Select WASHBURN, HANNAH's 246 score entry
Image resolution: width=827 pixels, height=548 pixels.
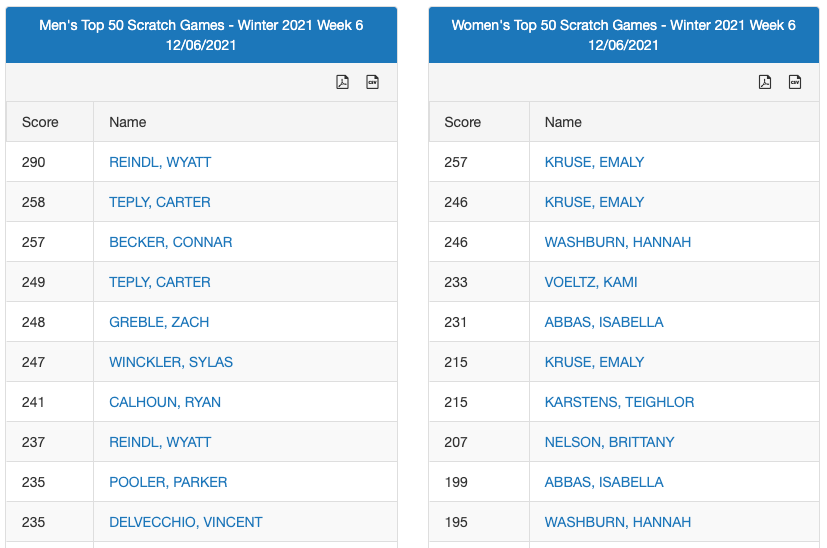pyautogui.click(x=617, y=242)
